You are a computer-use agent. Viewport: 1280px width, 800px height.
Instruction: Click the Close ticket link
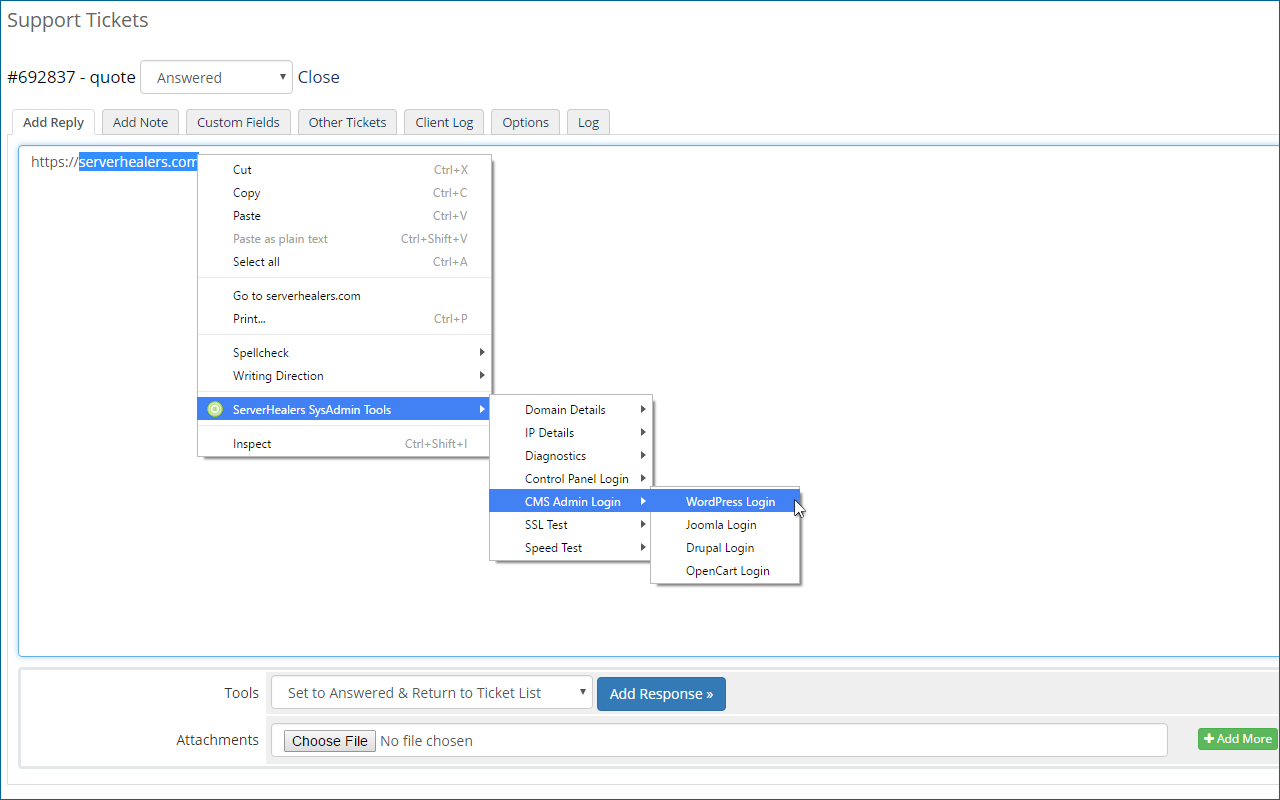tap(319, 77)
